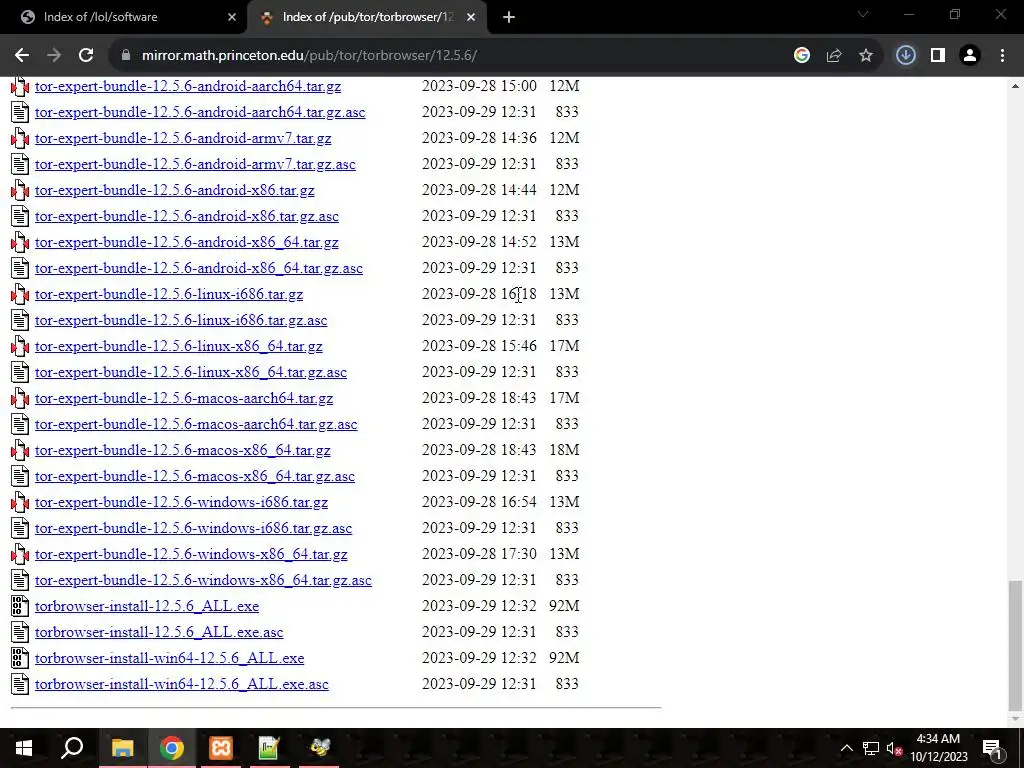
Task: Open torbrowser-install-win64-12.5.6_ALL.exe.asc link
Action: (x=182, y=684)
